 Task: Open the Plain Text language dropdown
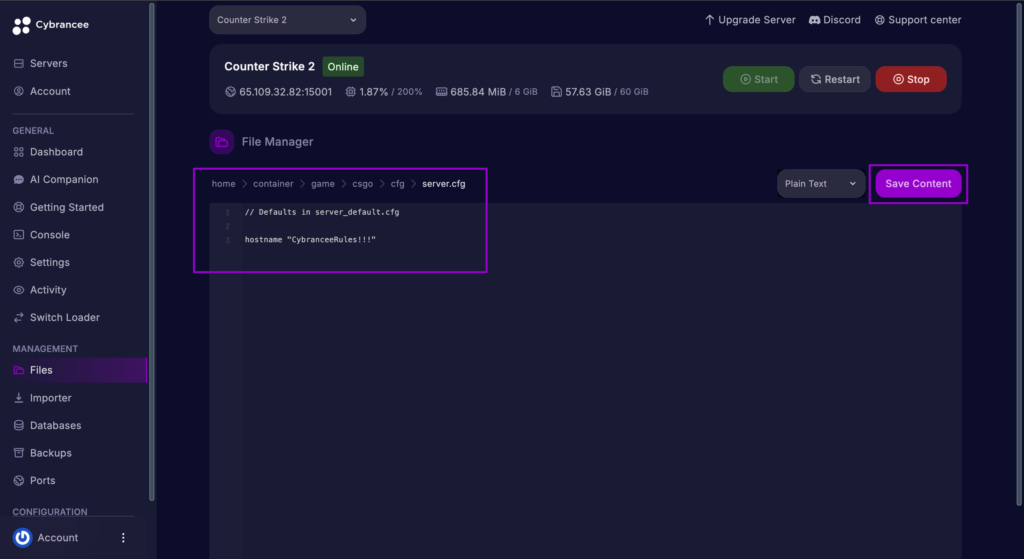tap(821, 184)
